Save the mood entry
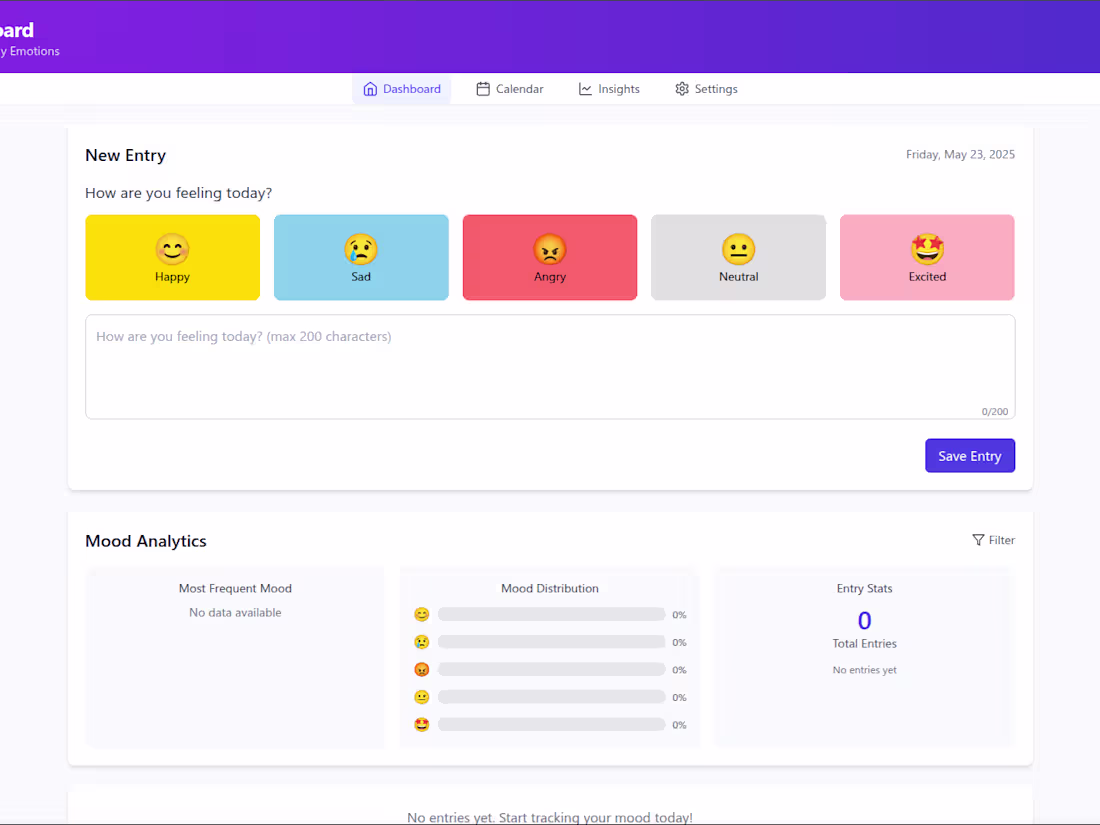This screenshot has height=825, width=1100. click(x=970, y=456)
